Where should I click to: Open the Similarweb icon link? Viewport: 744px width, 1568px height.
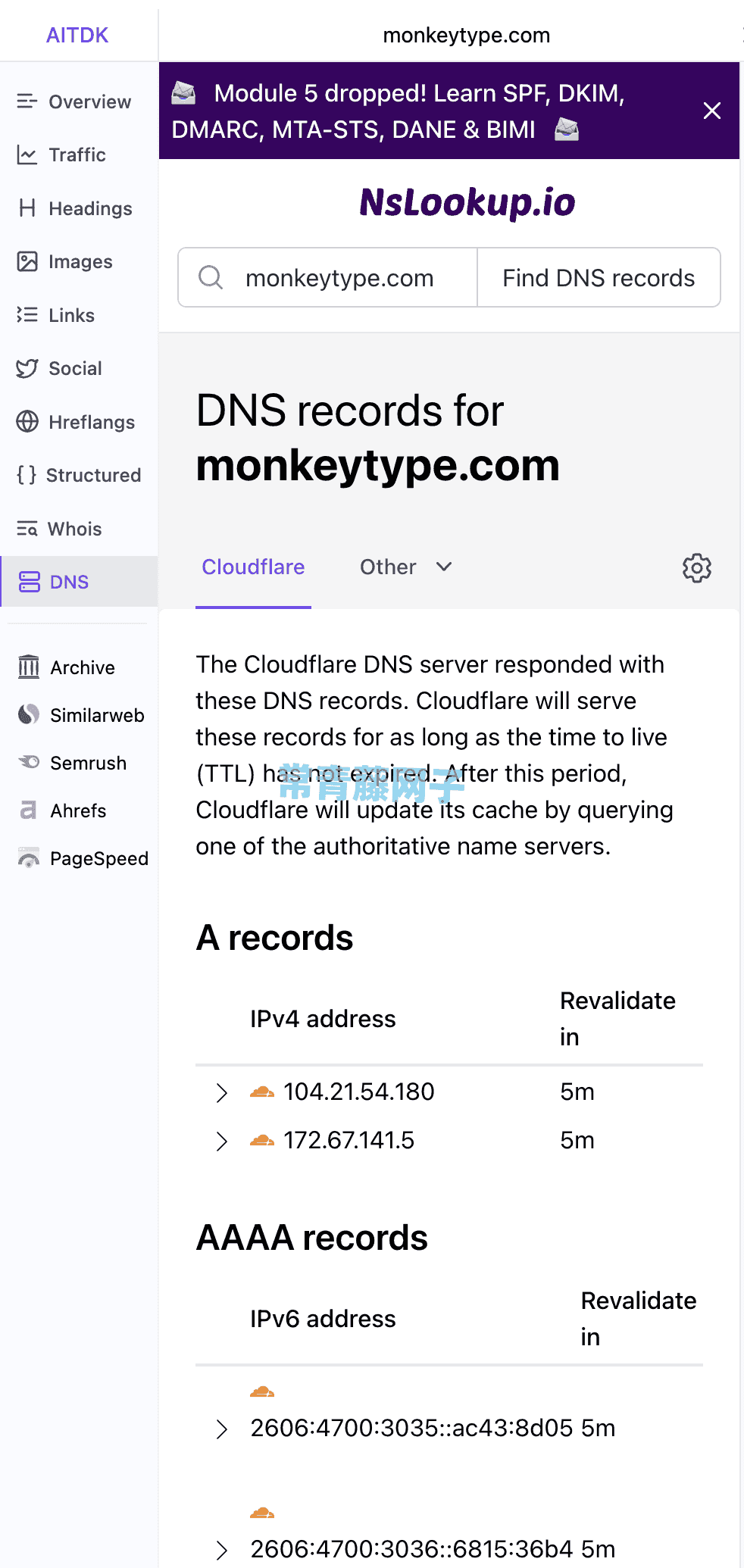click(x=29, y=714)
